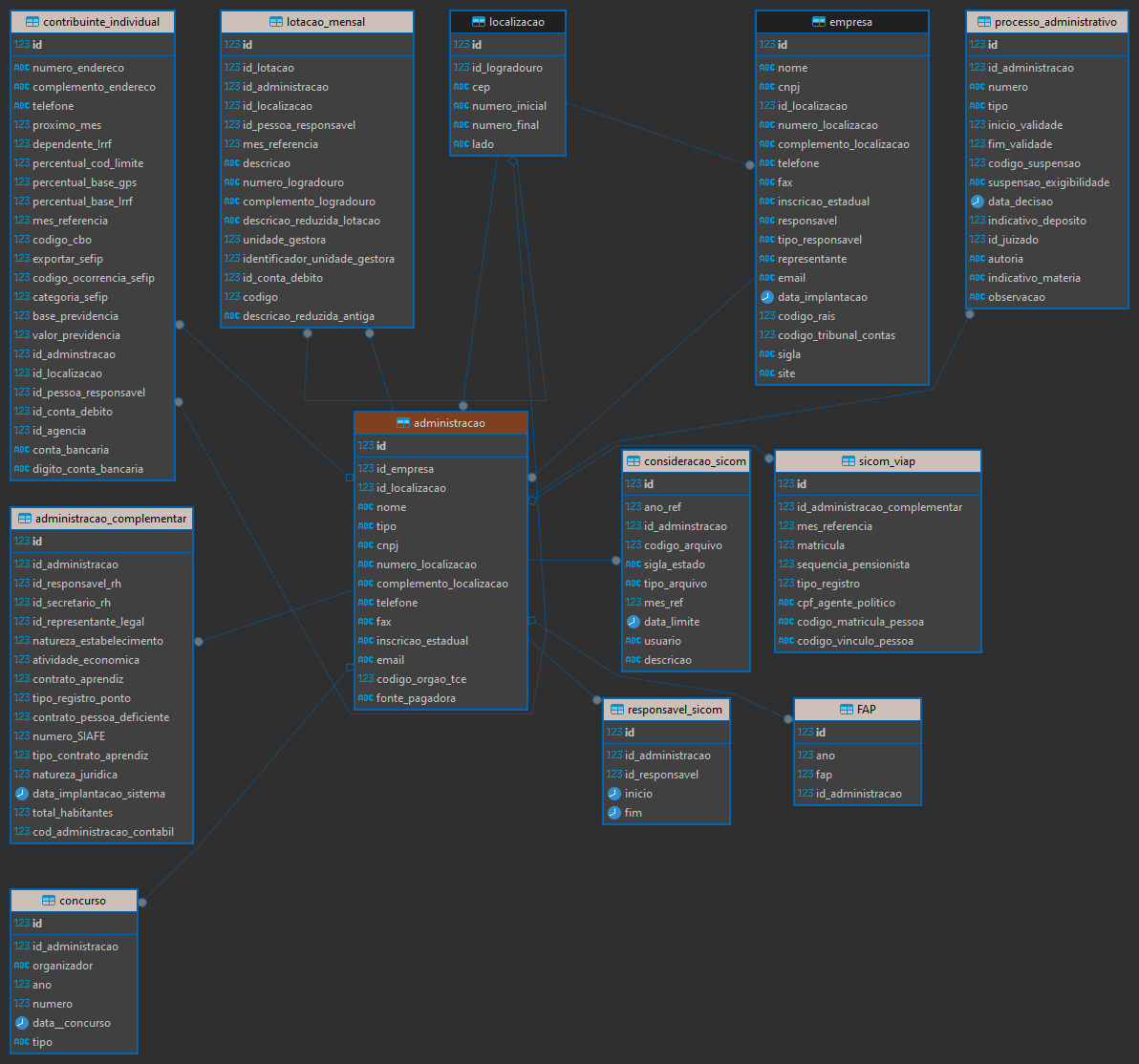Click the concurso table icon

point(49,901)
